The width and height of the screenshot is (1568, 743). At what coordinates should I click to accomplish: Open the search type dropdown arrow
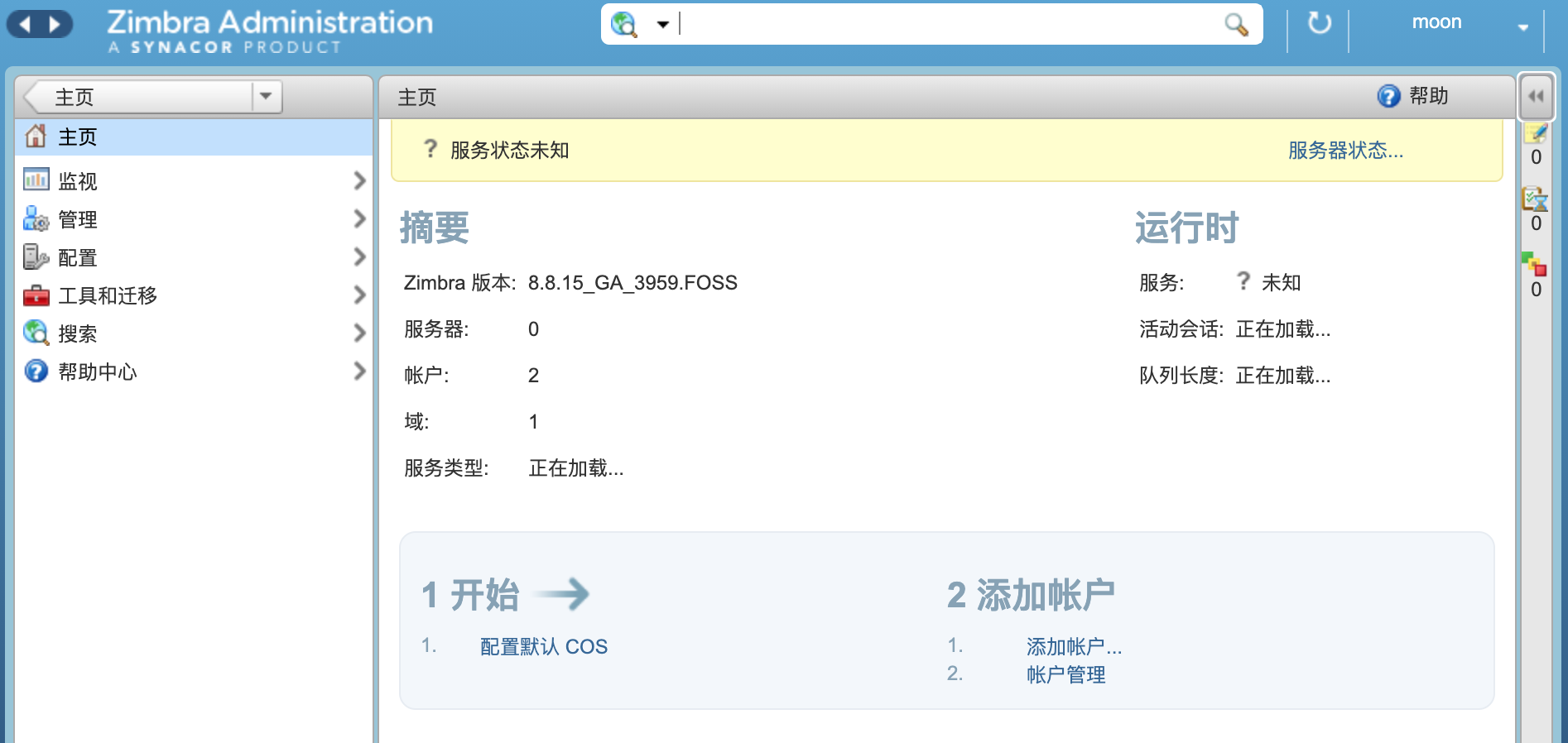pyautogui.click(x=662, y=24)
